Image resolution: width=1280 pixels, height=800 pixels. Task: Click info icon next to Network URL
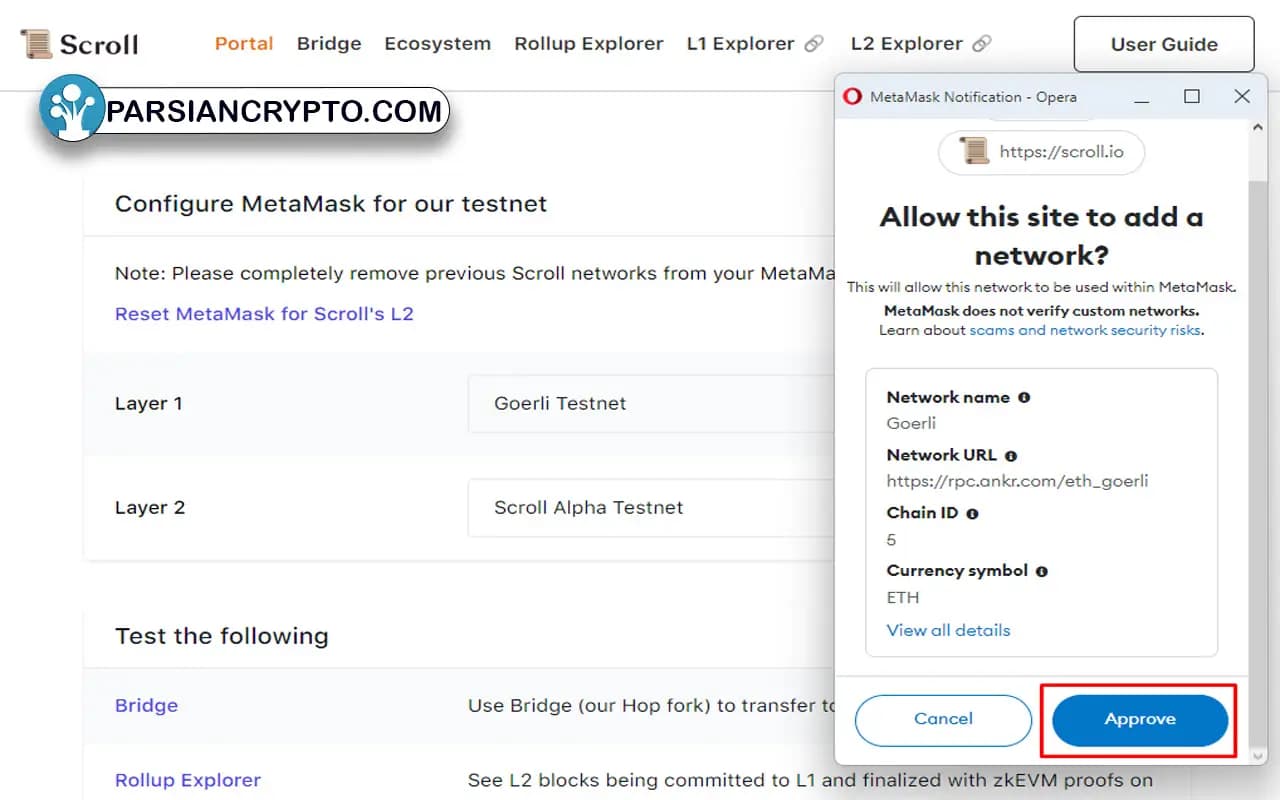point(1011,455)
